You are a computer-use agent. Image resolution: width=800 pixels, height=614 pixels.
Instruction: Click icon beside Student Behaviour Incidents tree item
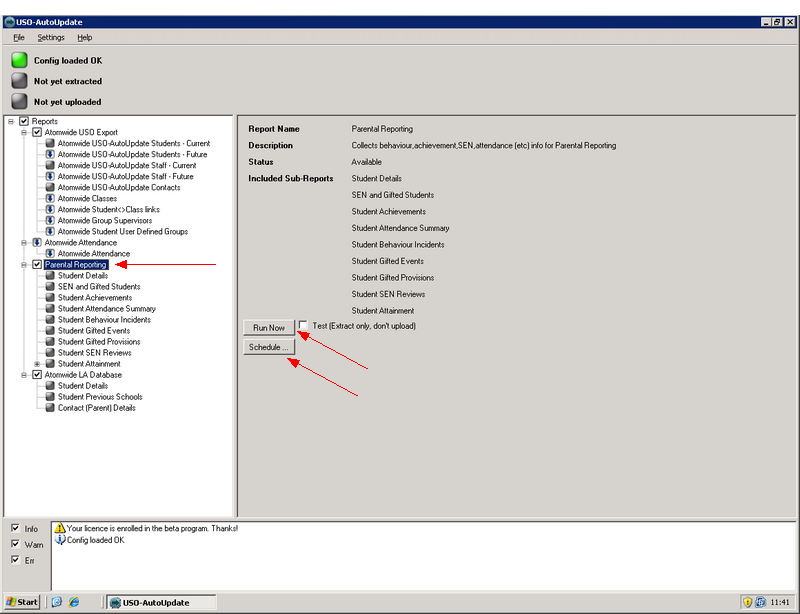[x=50, y=320]
